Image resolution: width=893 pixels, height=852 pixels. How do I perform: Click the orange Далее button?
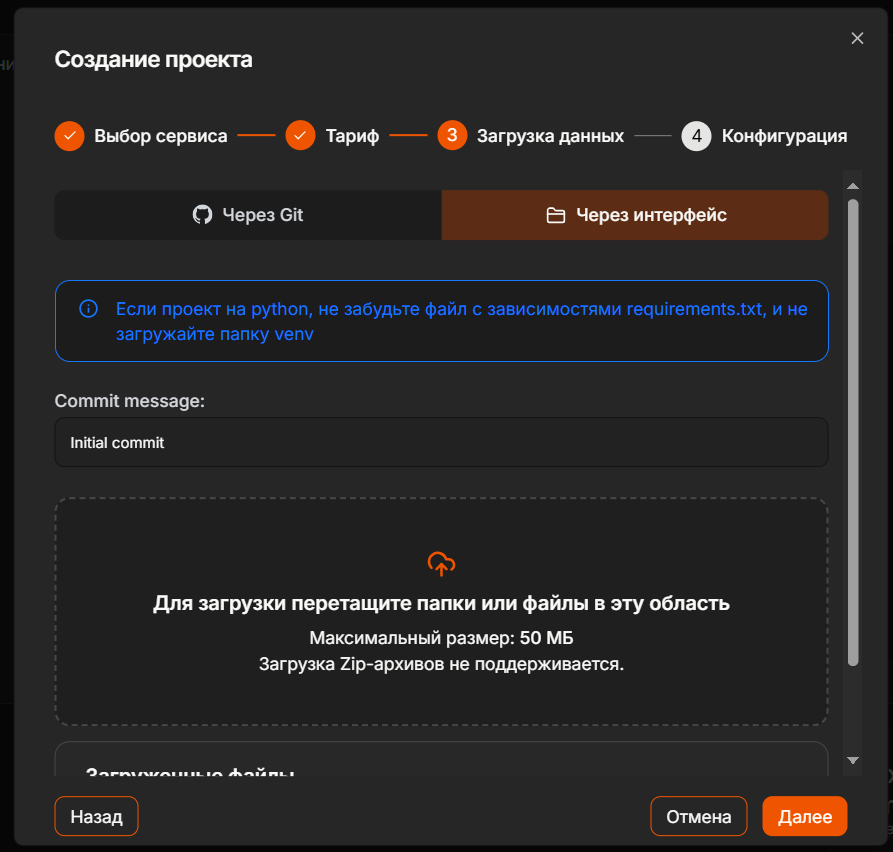804,816
